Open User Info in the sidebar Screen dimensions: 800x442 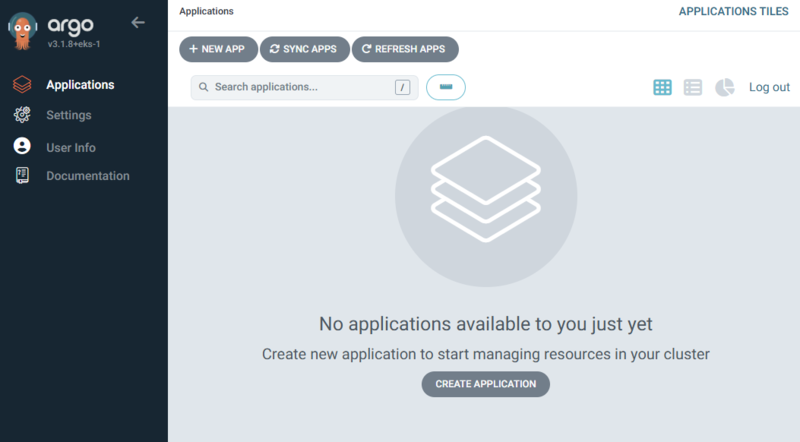(x=71, y=148)
